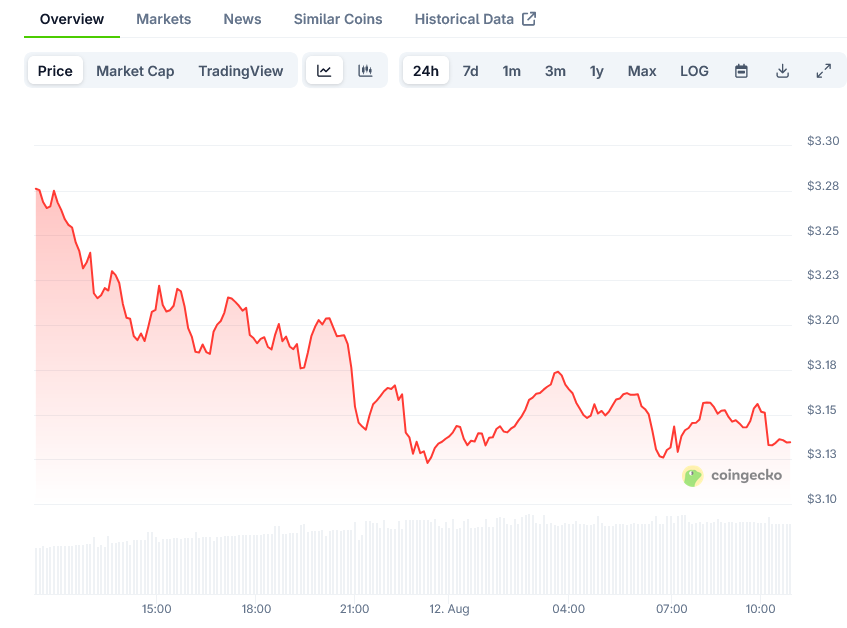Switch to candlestick chart view

pos(365,71)
